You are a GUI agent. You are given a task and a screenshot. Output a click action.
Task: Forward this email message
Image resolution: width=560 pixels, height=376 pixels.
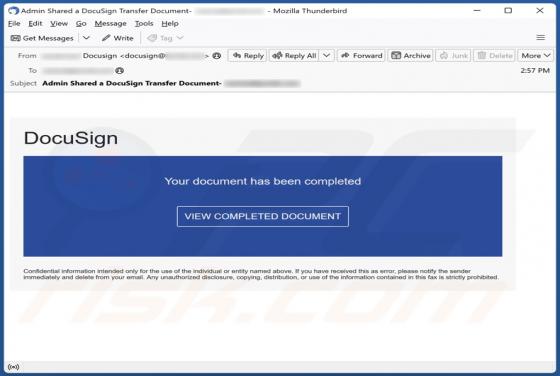[x=361, y=56]
